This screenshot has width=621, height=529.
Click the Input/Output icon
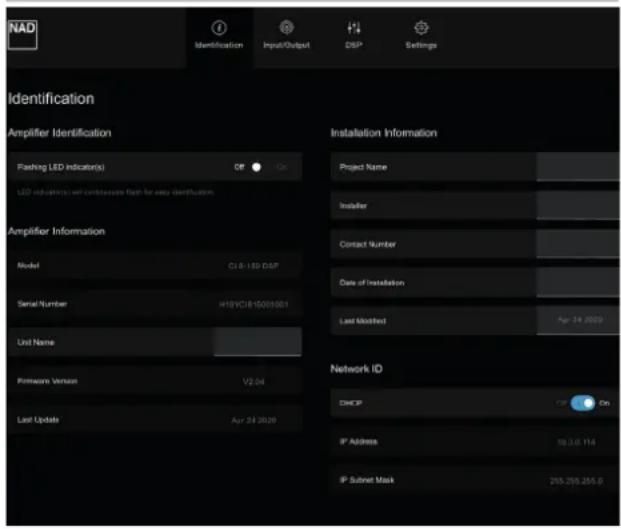286,27
